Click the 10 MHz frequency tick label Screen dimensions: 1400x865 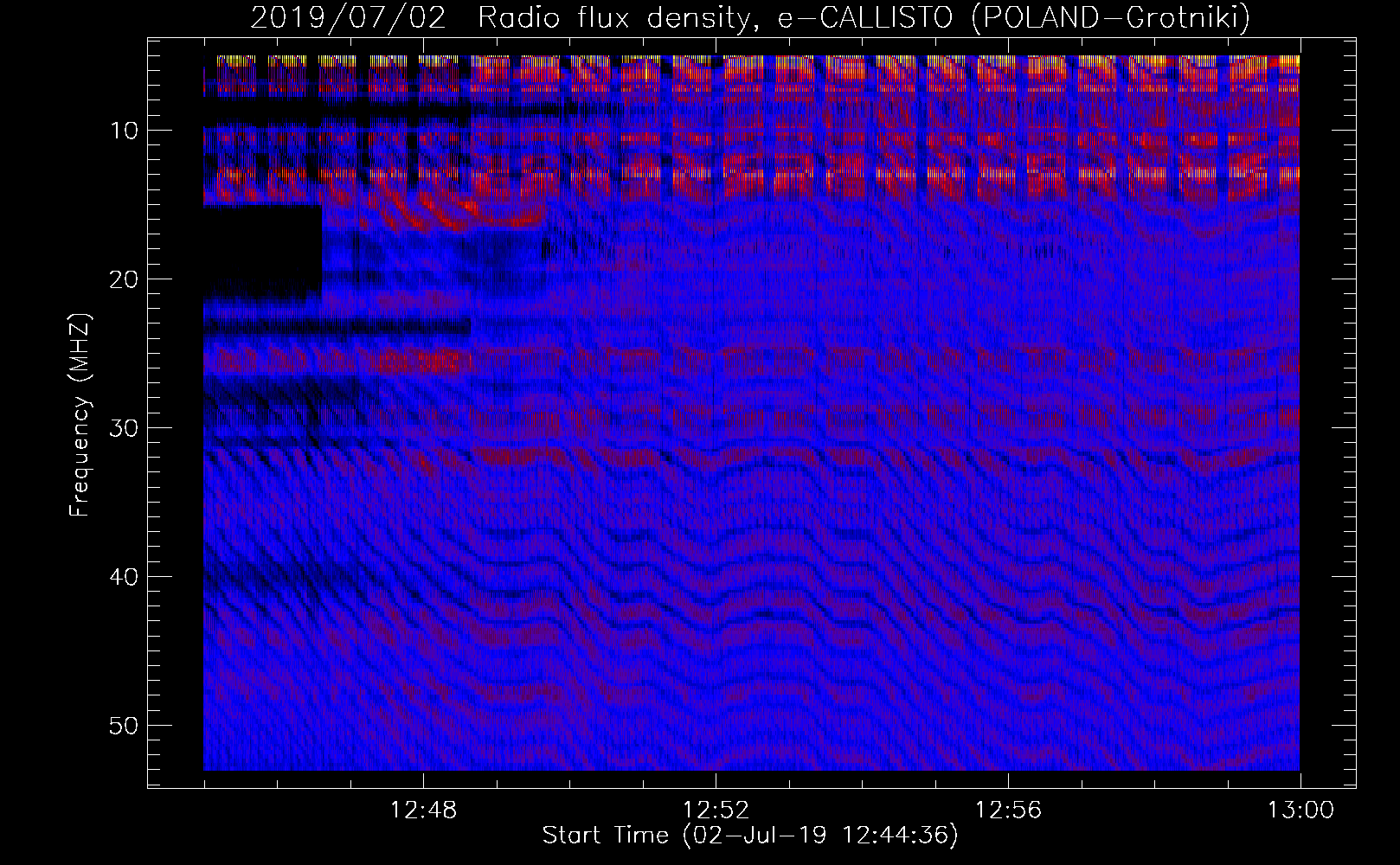[125, 131]
